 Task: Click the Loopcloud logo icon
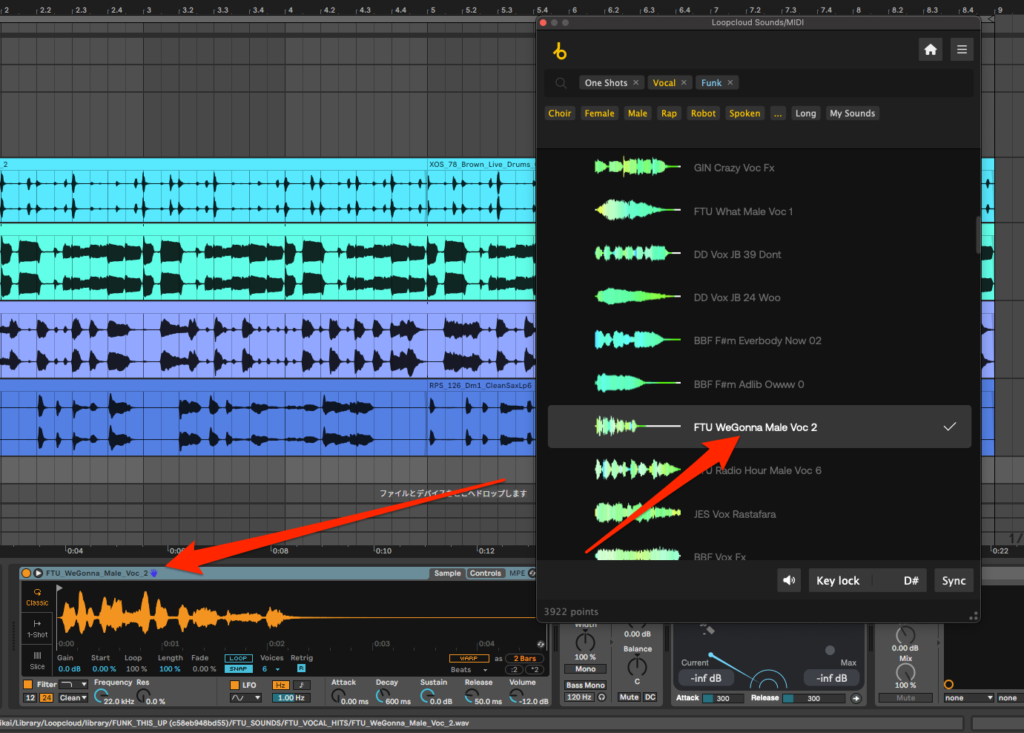point(559,50)
